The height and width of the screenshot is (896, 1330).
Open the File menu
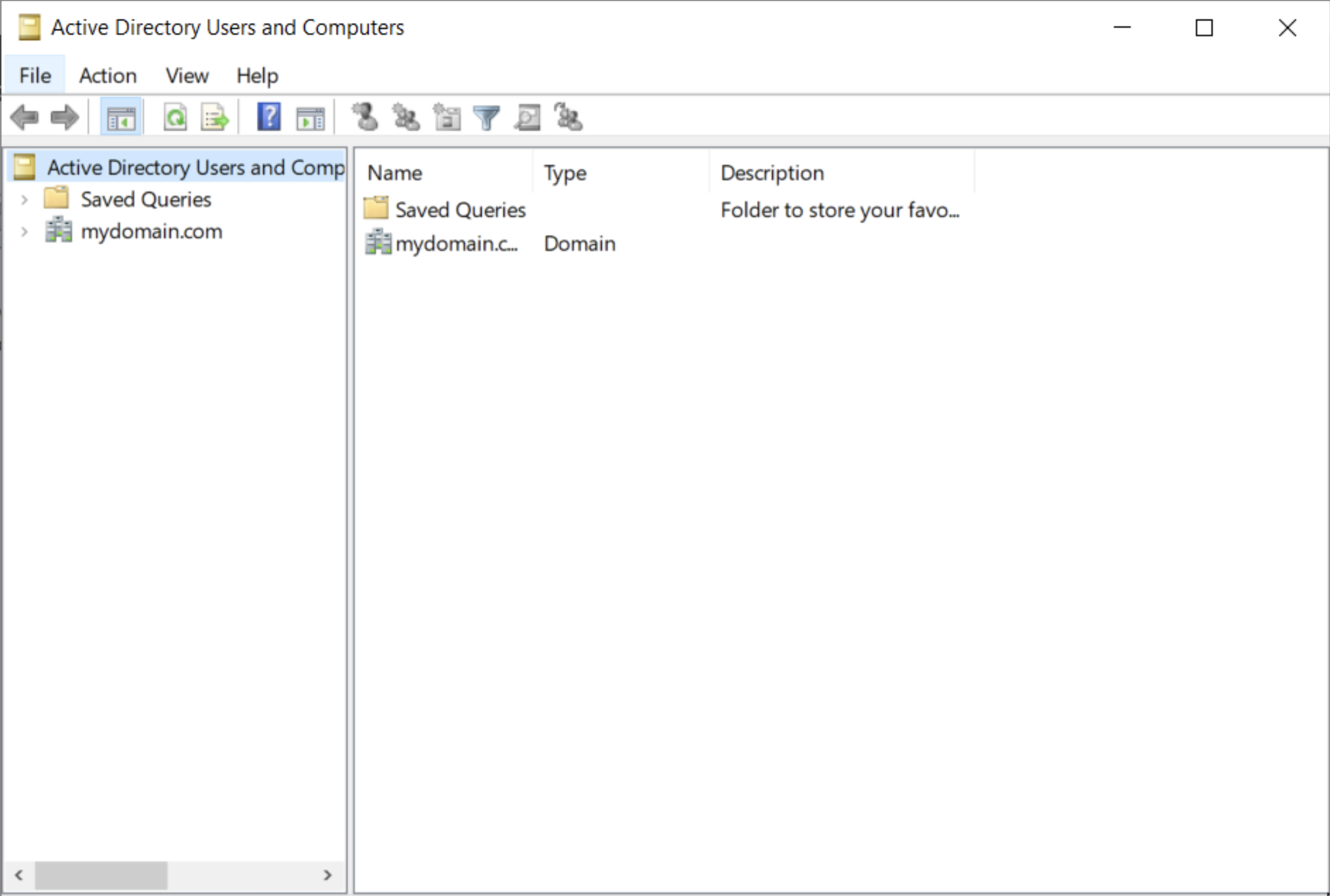tap(34, 75)
